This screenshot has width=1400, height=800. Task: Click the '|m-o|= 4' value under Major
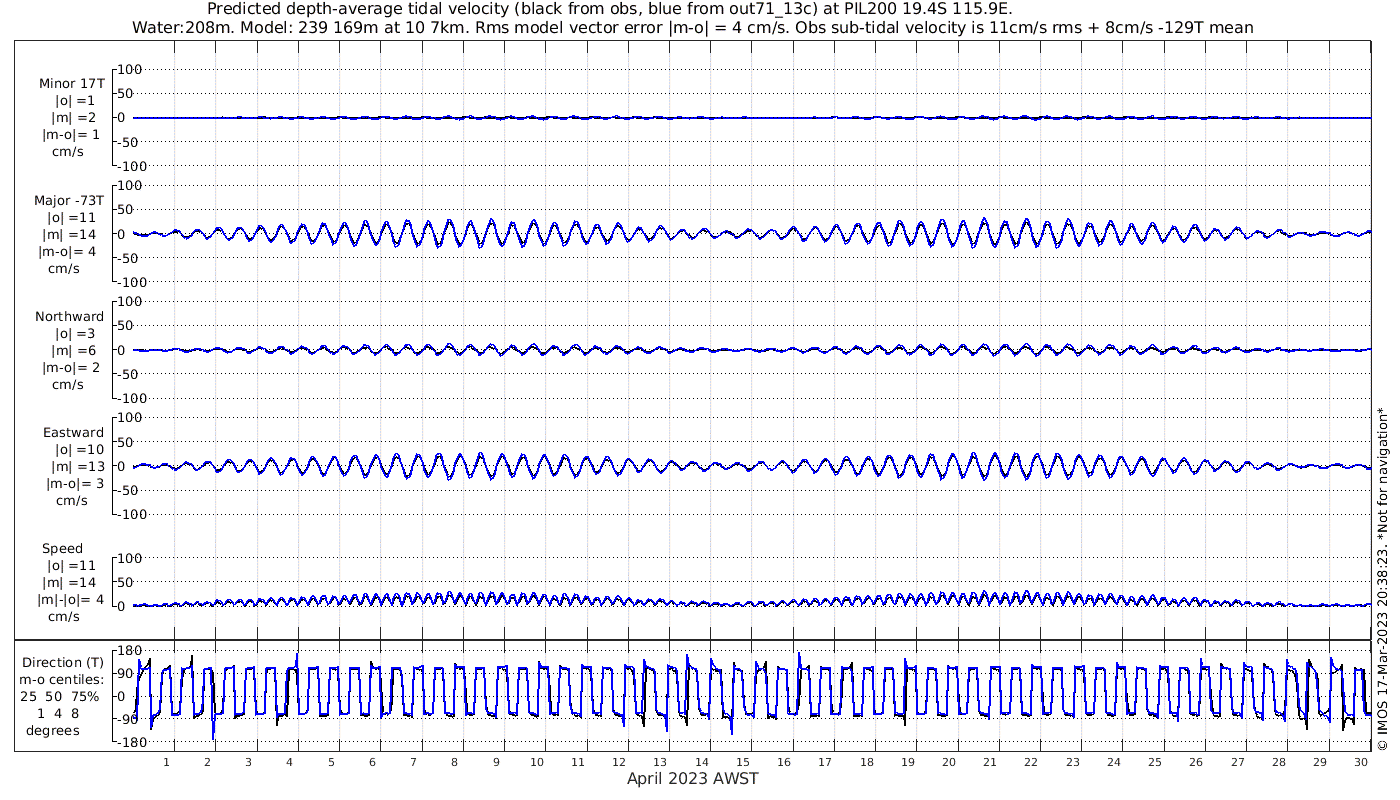tap(69, 251)
